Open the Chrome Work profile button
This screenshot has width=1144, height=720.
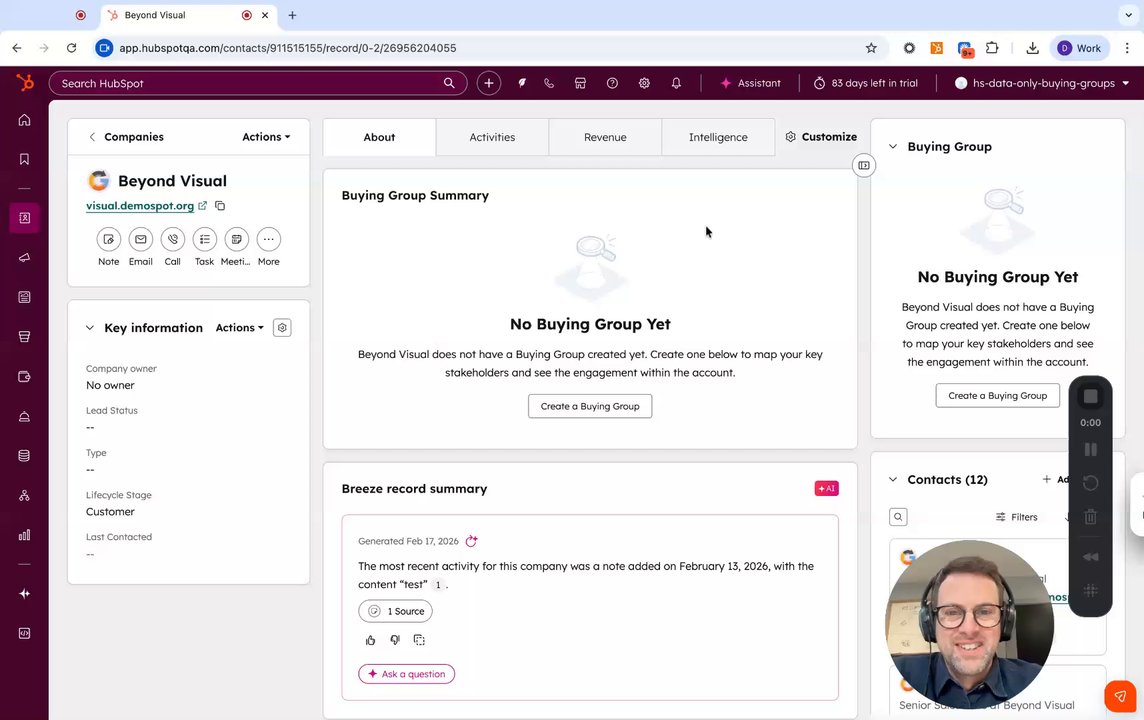(x=1080, y=48)
